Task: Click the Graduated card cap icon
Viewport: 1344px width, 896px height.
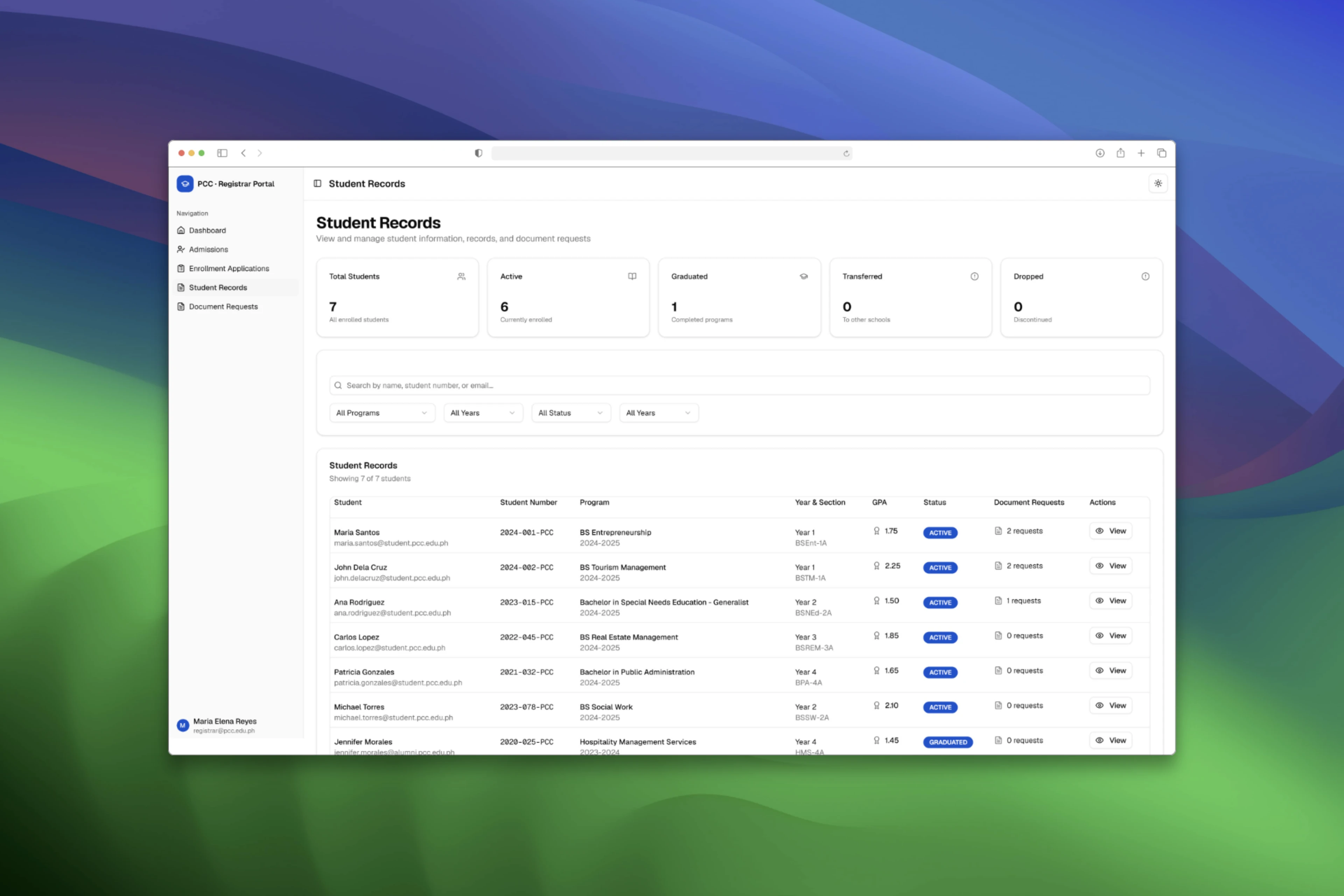Action: point(804,276)
